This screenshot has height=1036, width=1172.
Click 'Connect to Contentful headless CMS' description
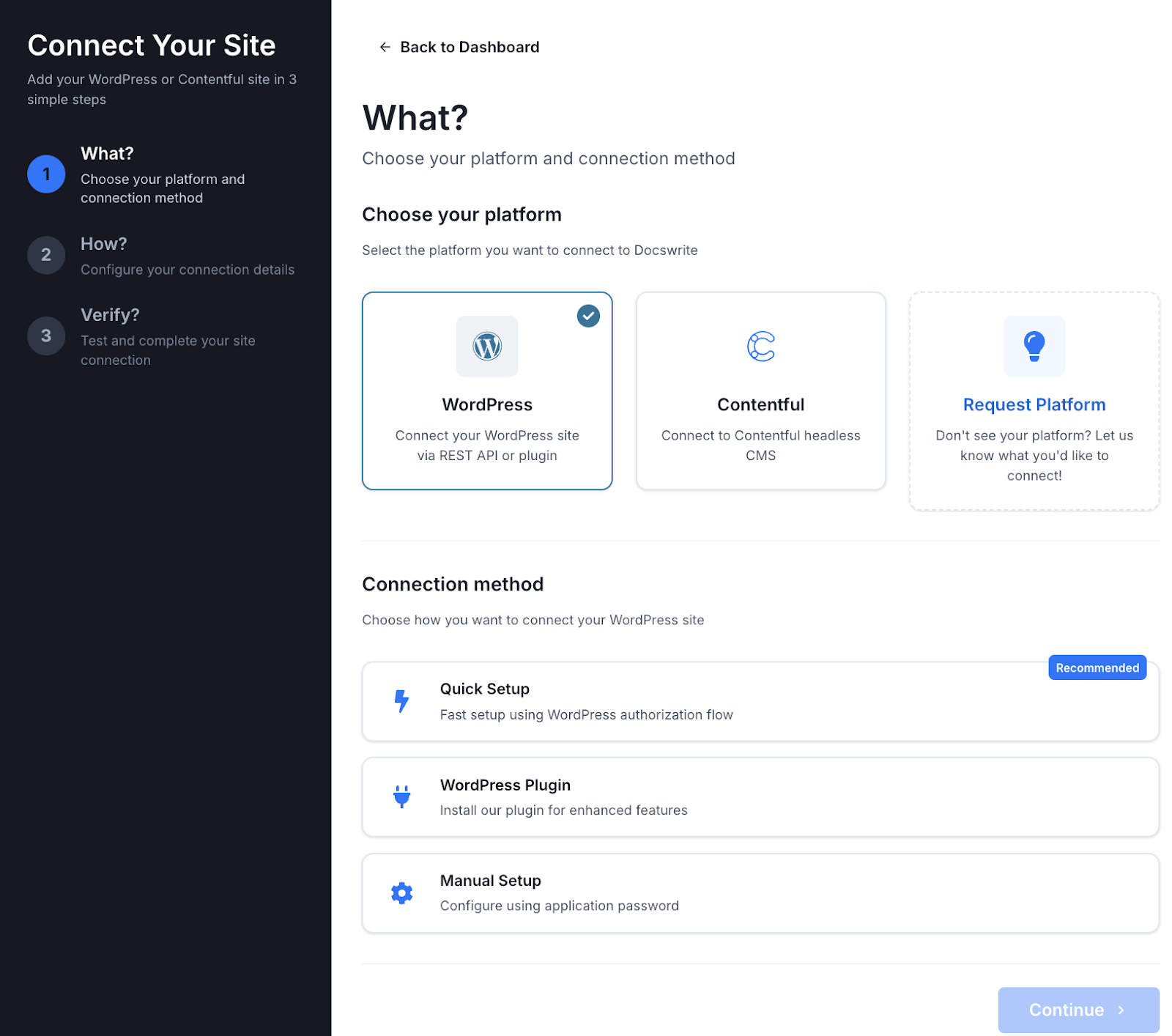point(760,445)
